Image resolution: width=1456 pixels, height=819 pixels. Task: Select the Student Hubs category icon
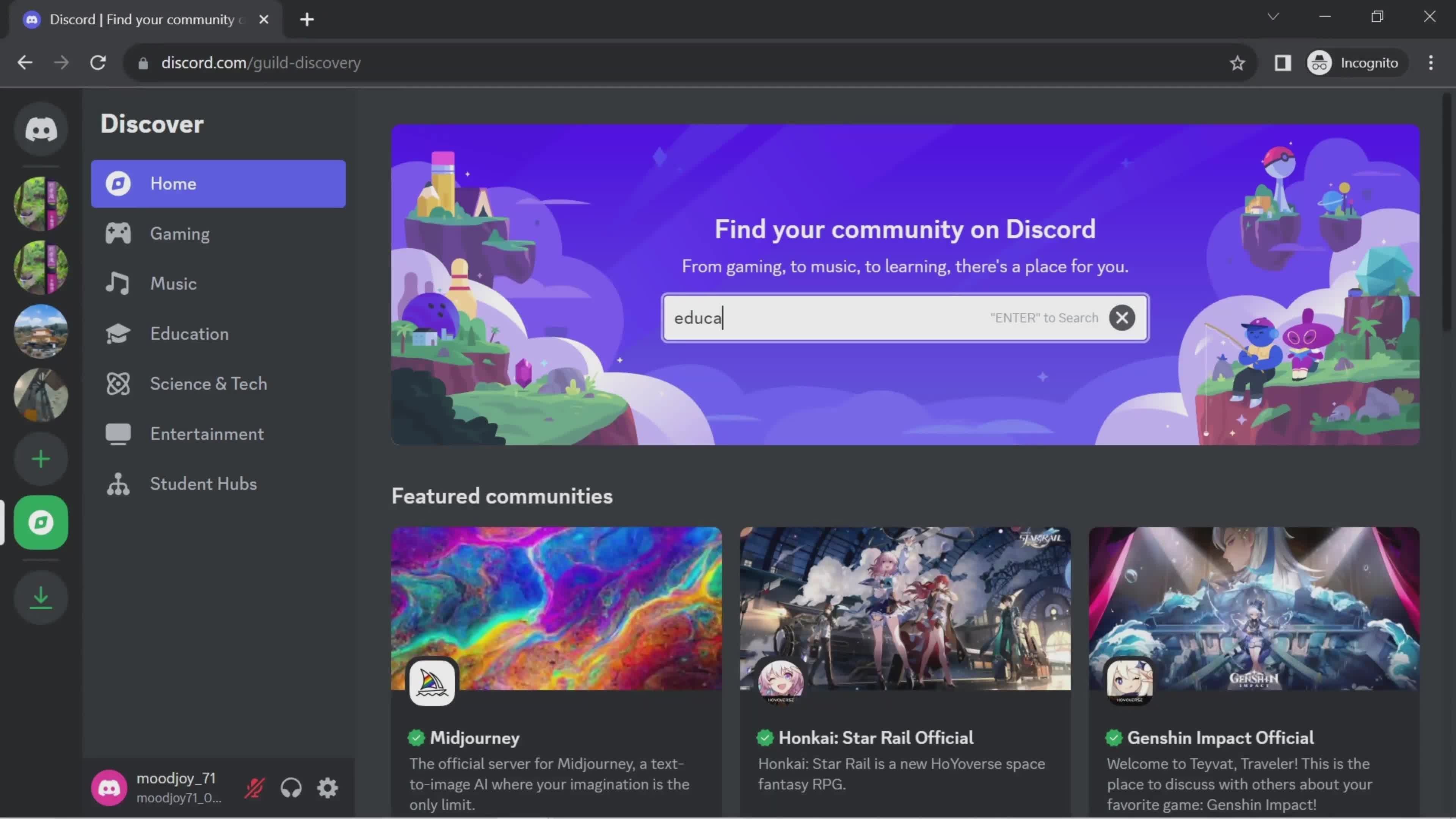(118, 484)
